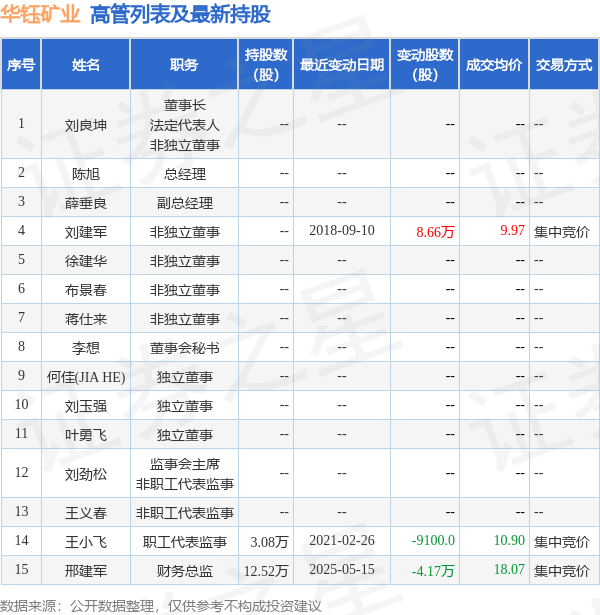
Task: Select the 序号 column header
Action: point(21,64)
